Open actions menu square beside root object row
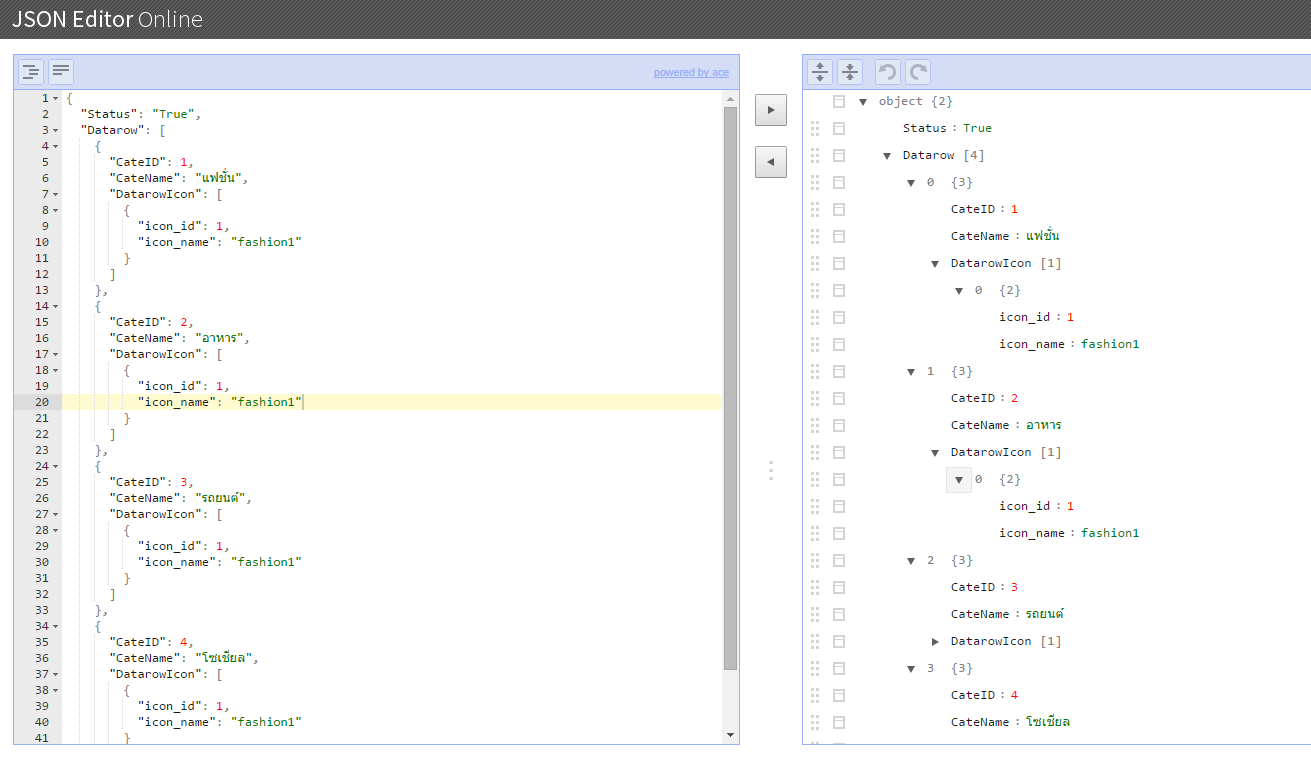 click(839, 101)
